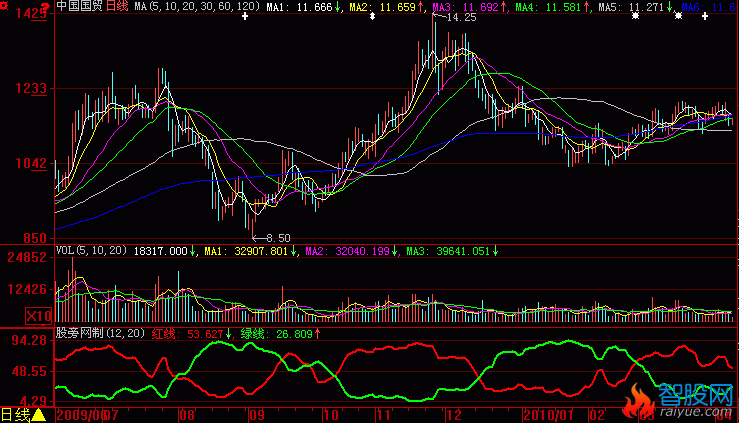Click the X10 volume scale indicator

[x=38, y=316]
